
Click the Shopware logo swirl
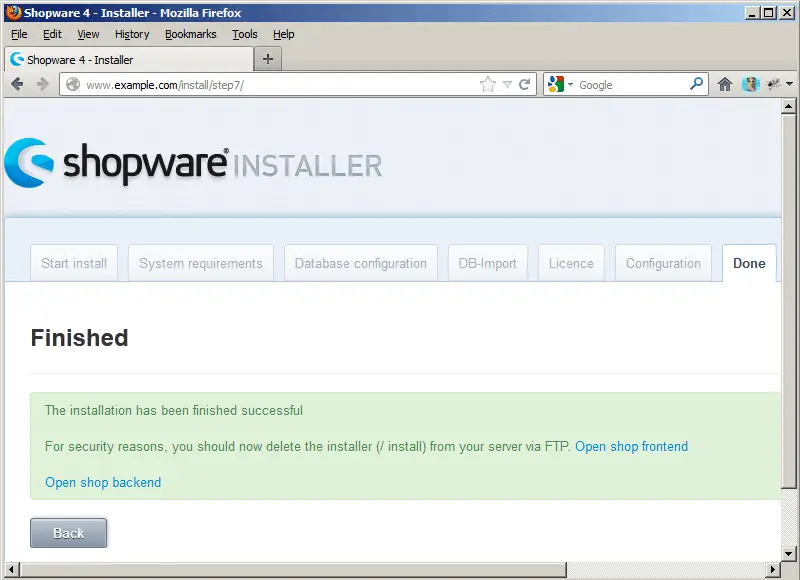pyautogui.click(x=30, y=163)
